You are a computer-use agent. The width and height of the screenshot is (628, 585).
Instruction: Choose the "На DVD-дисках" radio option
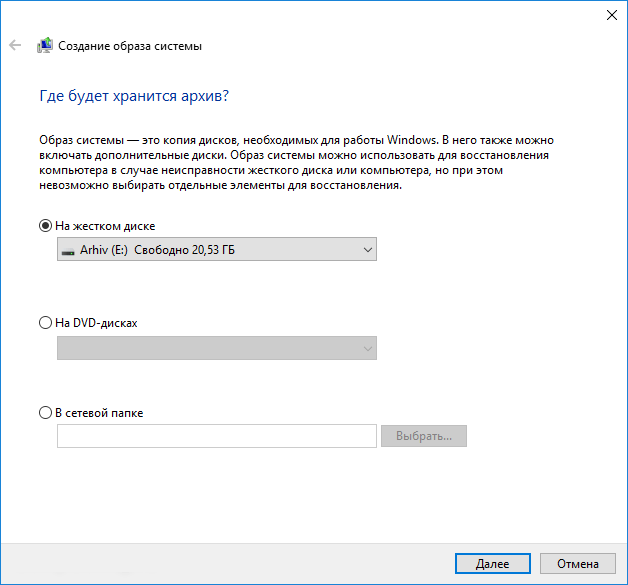[x=45, y=324]
